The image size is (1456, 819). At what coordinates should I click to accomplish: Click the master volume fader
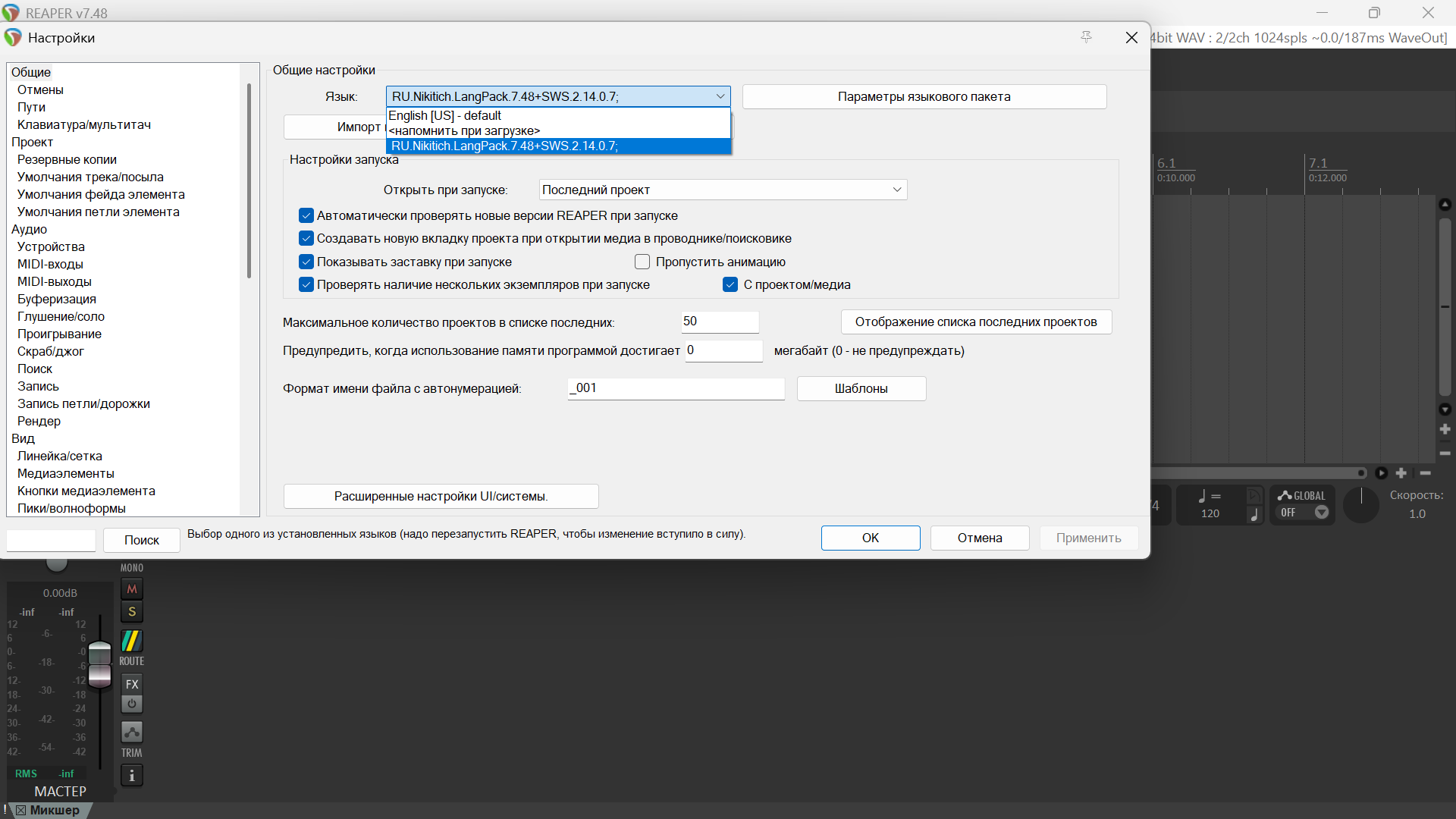(x=100, y=664)
